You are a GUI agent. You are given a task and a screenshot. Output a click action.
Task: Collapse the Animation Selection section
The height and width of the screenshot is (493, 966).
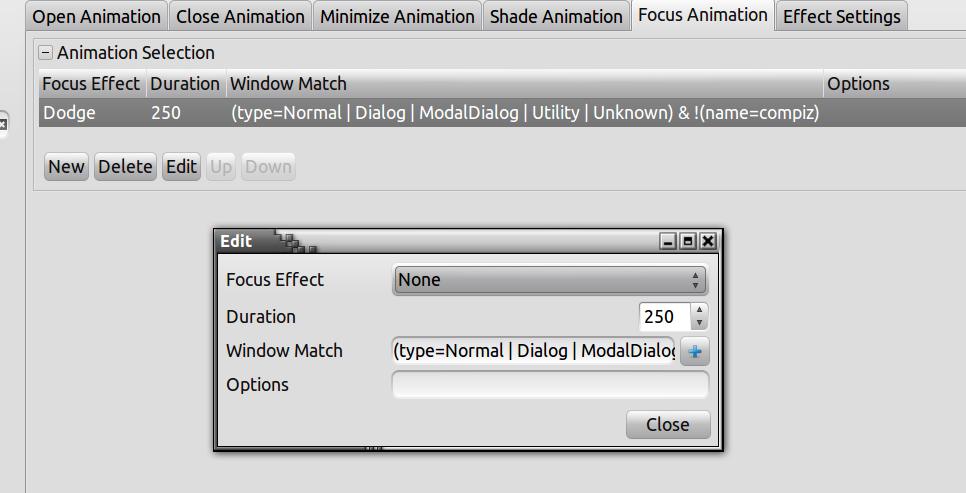(45, 52)
